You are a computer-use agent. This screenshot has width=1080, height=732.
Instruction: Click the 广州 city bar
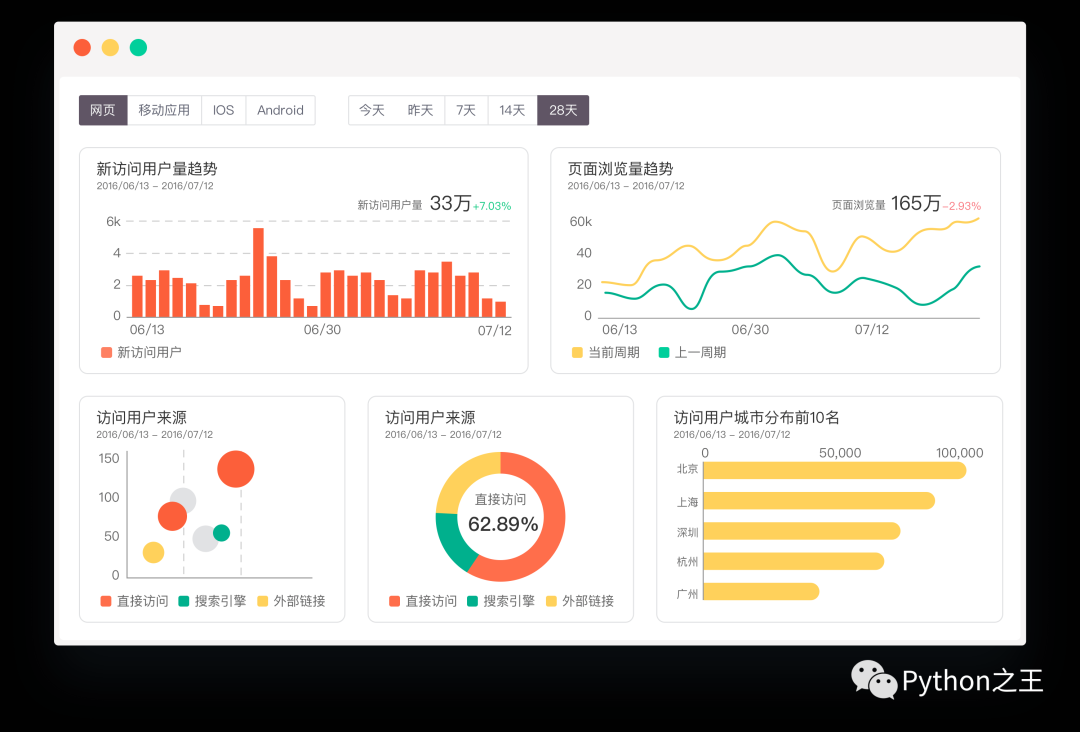(761, 592)
